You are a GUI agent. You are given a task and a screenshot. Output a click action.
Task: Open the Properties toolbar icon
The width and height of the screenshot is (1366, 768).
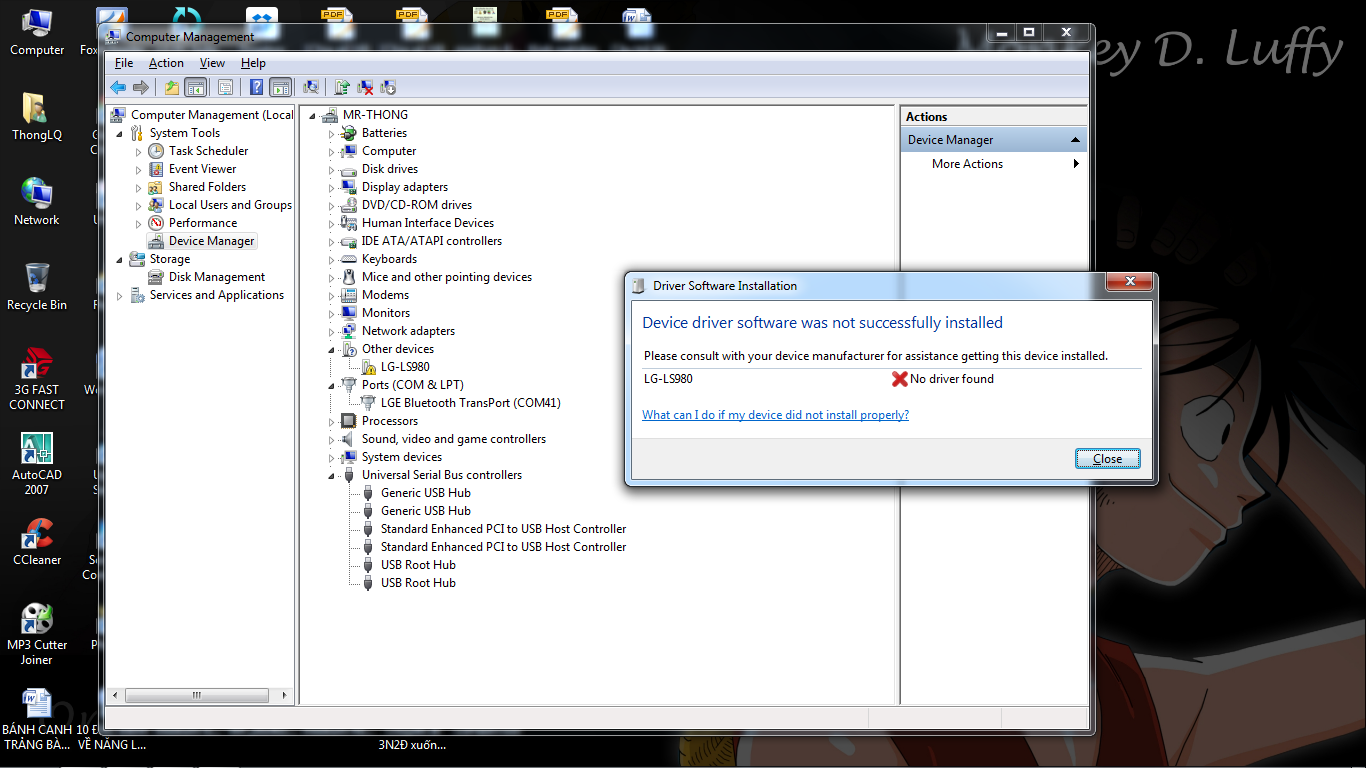(x=225, y=88)
